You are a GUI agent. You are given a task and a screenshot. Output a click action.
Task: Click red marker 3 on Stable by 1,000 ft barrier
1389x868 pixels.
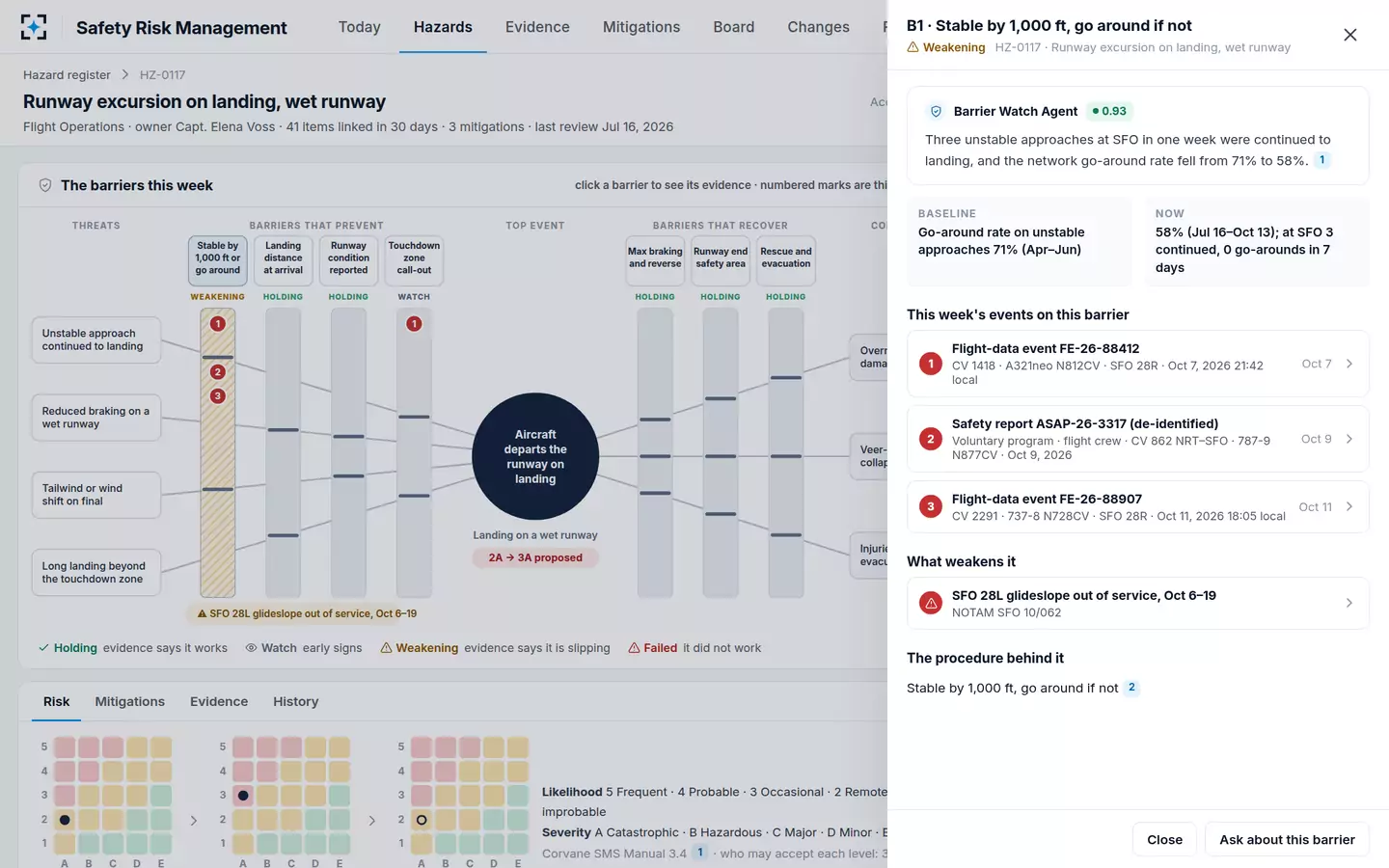[218, 396]
